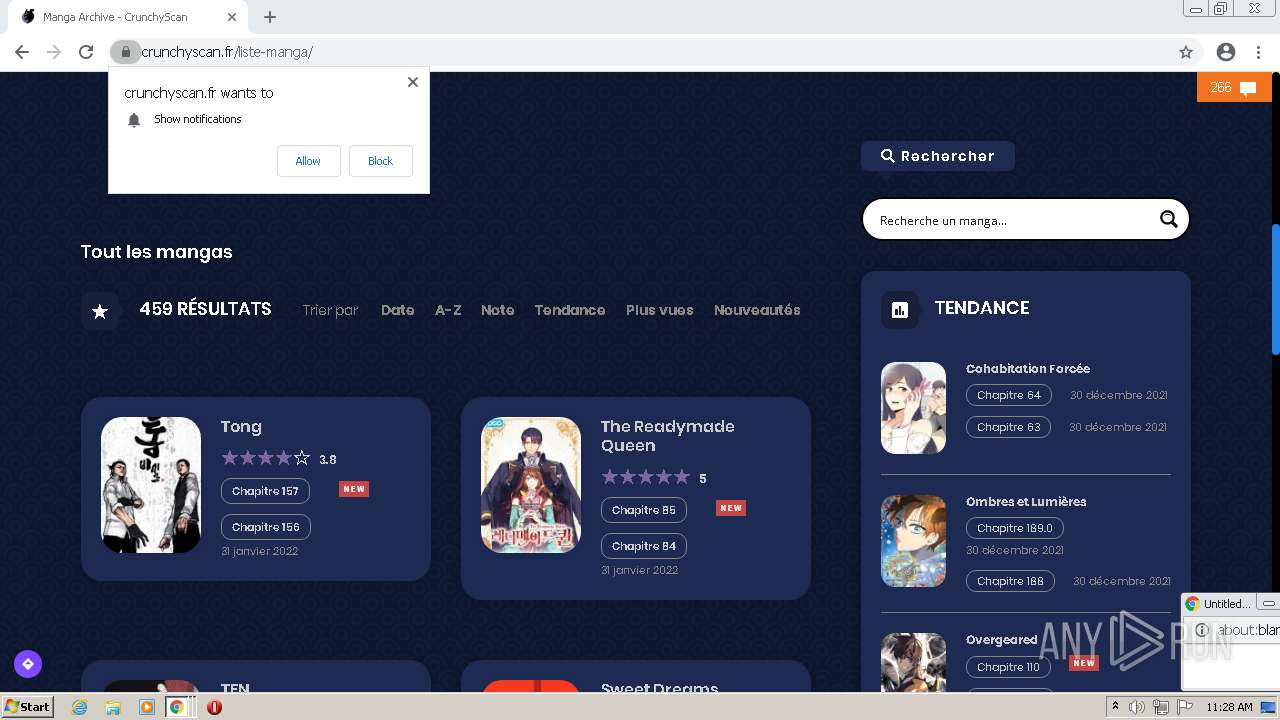
Task: Open the orange 266 comments badge
Action: [x=1233, y=88]
